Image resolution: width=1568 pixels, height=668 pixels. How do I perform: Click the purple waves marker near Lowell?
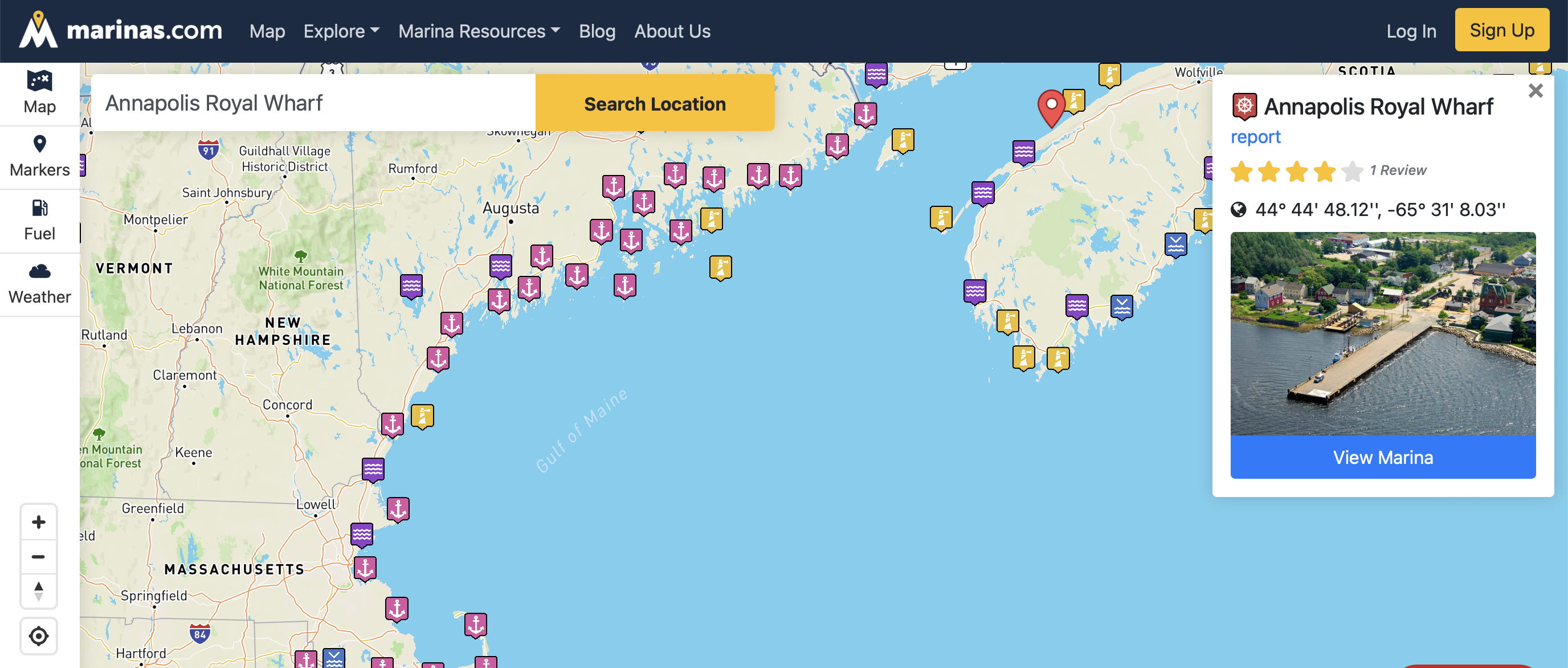[x=373, y=470]
